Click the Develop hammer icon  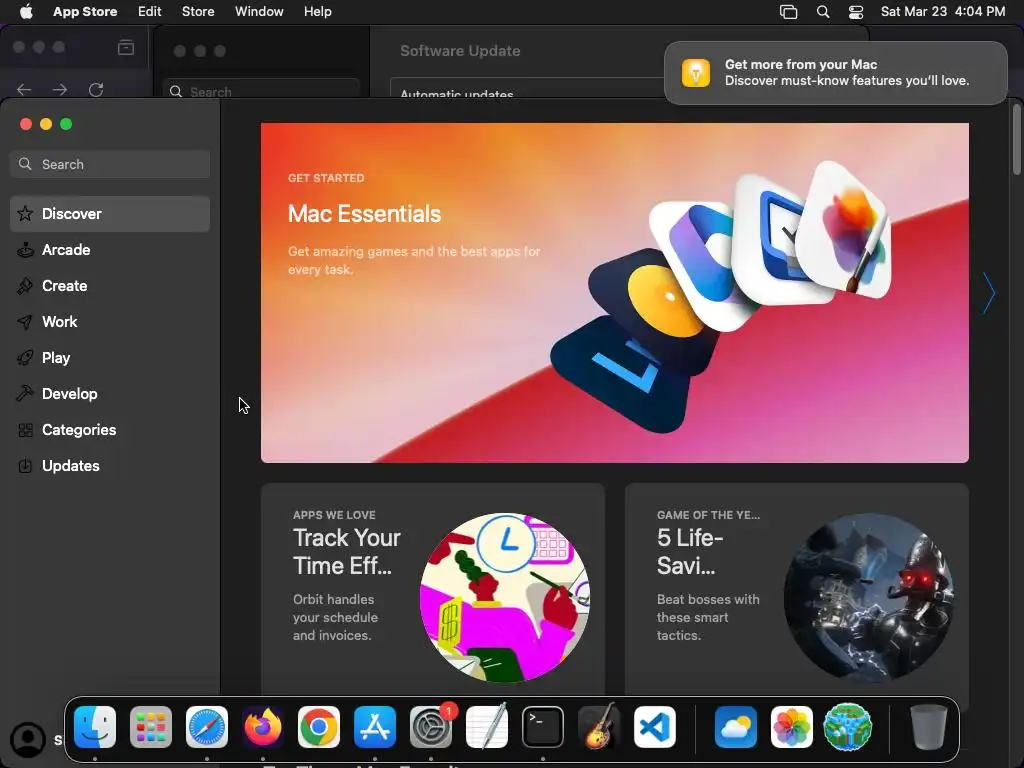tap(25, 393)
